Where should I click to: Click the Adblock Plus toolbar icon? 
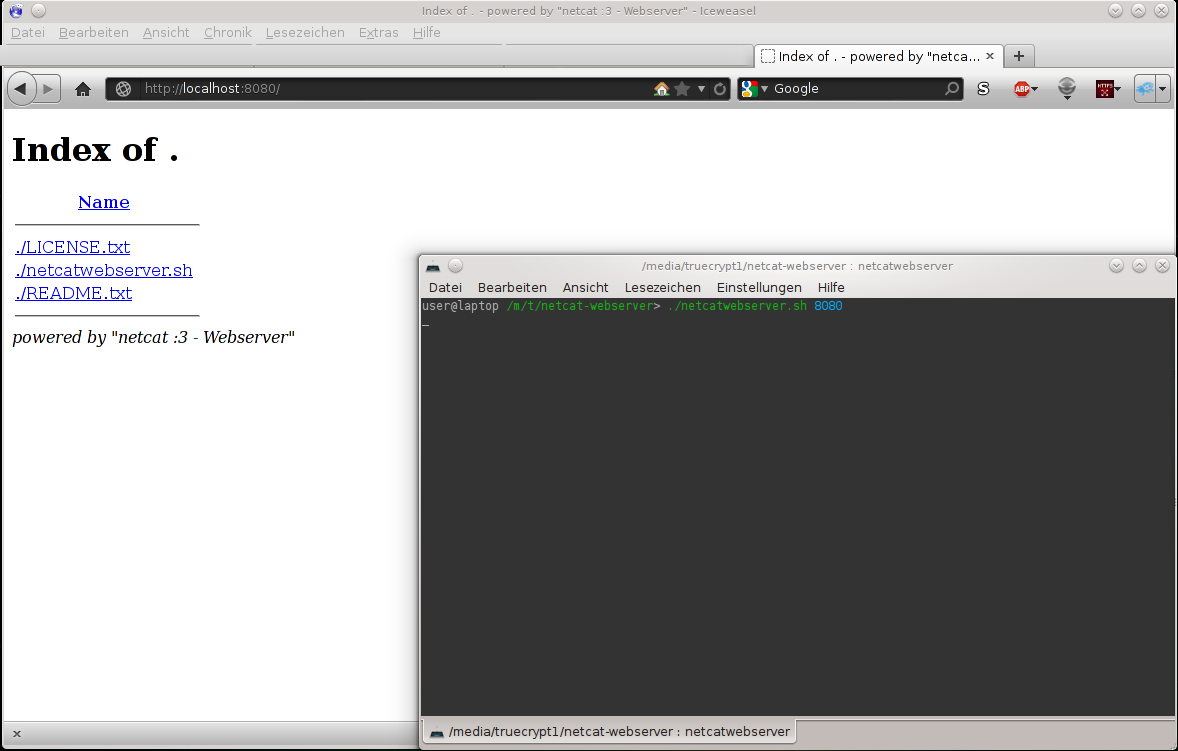[1022, 88]
